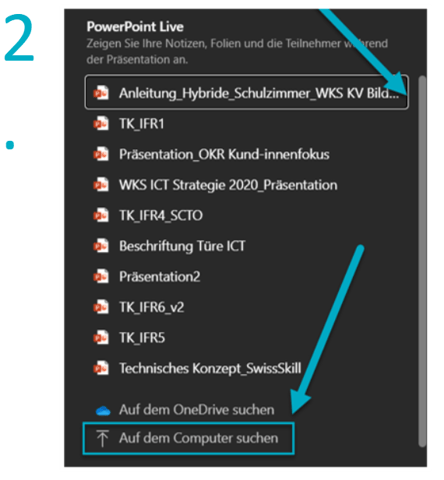This screenshot has width=444, height=480.
Task: Click PowerPoint icon beside Anleitung_Hybride_Schulzimmer file
Action: click(101, 93)
